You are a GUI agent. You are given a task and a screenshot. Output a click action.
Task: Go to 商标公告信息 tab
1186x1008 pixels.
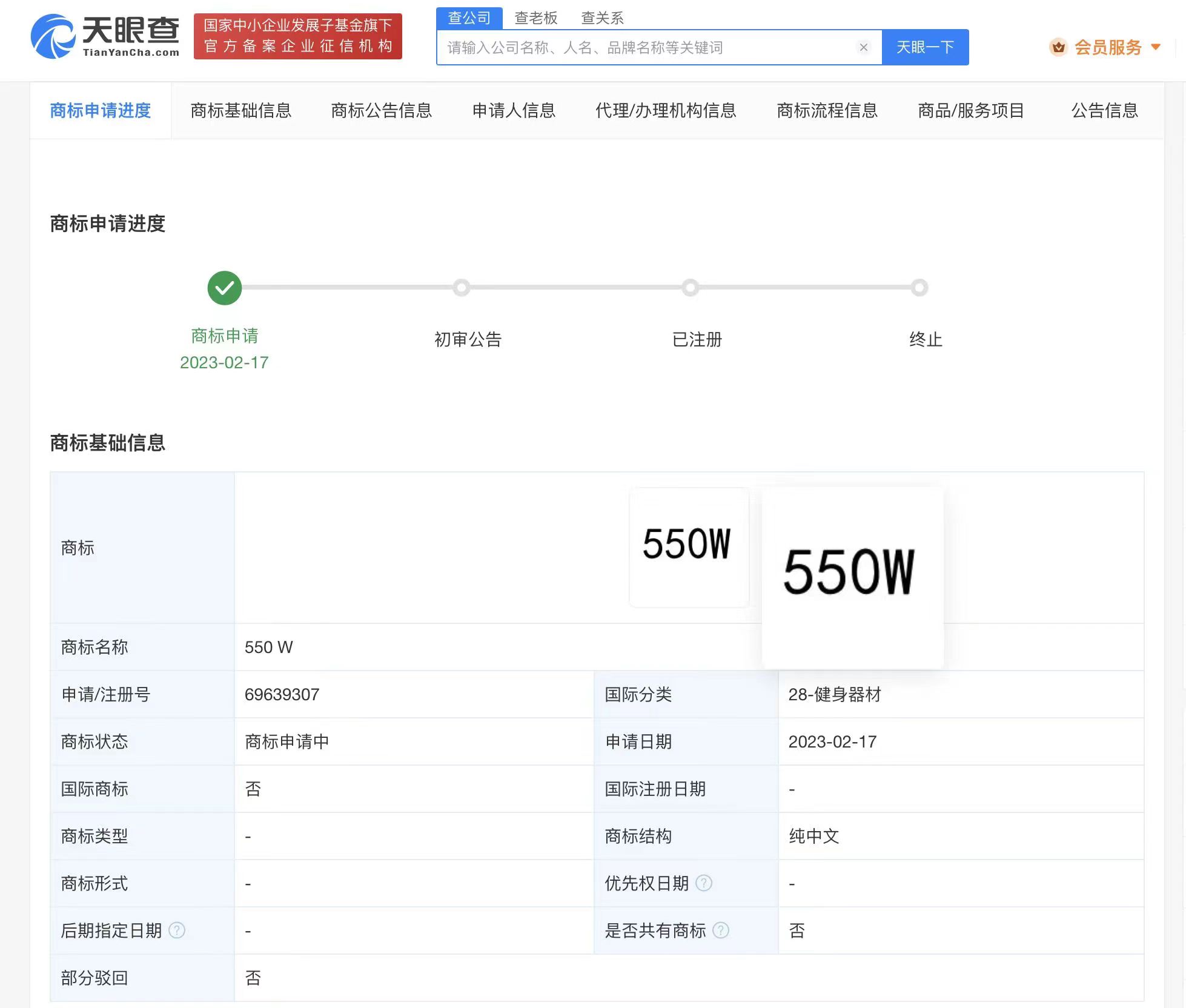[x=382, y=110]
